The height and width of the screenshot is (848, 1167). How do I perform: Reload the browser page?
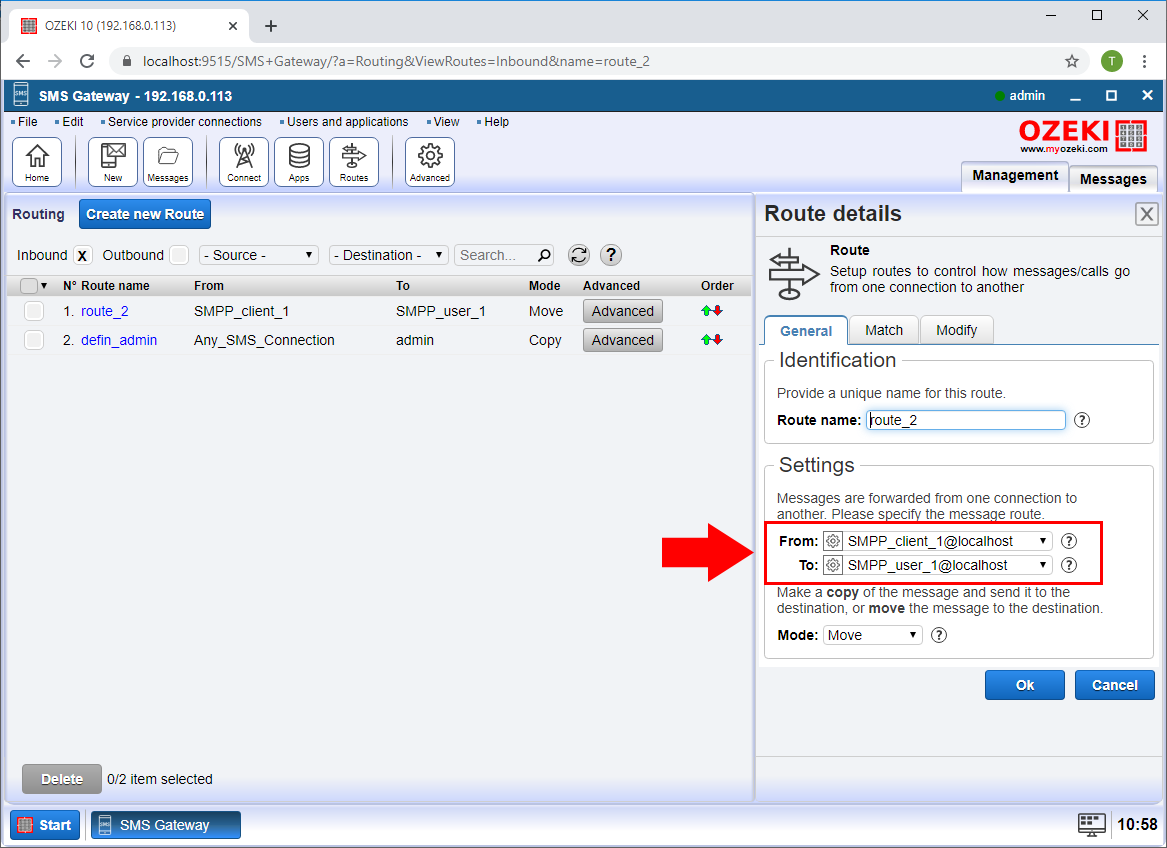[87, 61]
